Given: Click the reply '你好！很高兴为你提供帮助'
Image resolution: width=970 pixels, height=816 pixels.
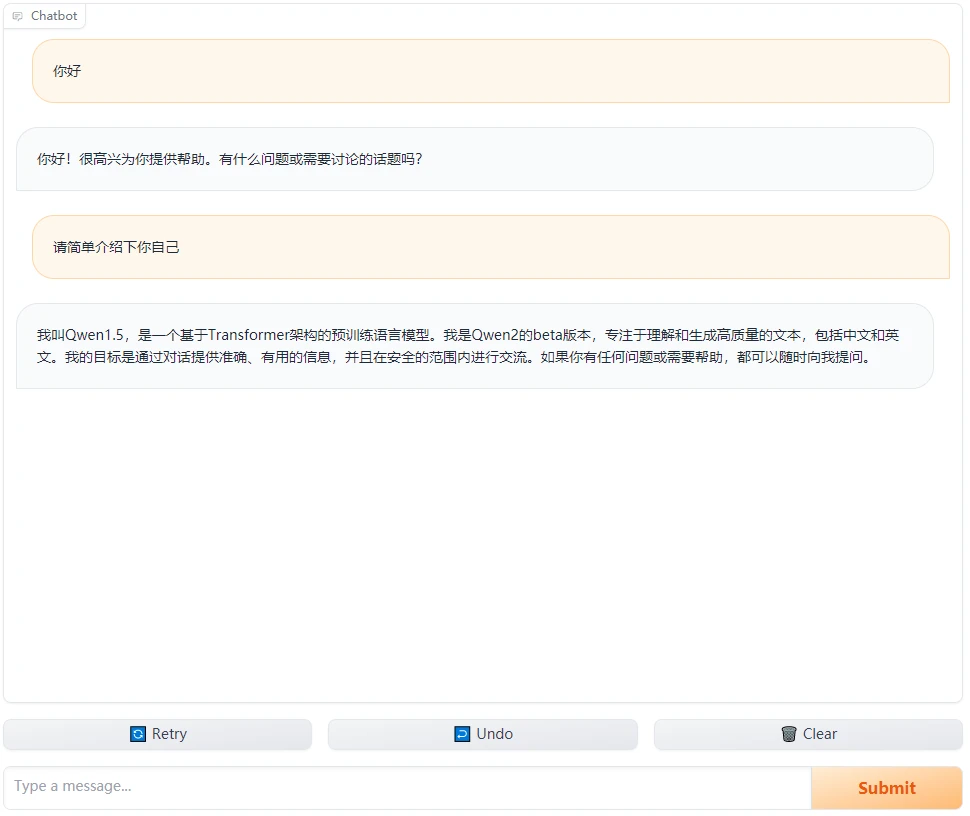Looking at the screenshot, I should tap(474, 159).
